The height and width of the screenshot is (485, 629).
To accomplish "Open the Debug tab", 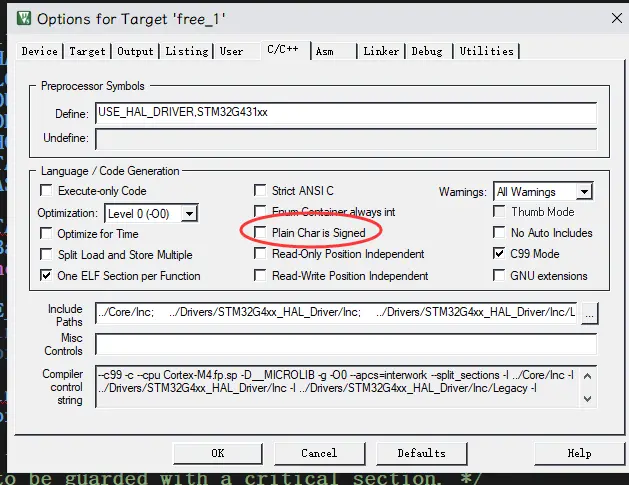I will (x=427, y=51).
